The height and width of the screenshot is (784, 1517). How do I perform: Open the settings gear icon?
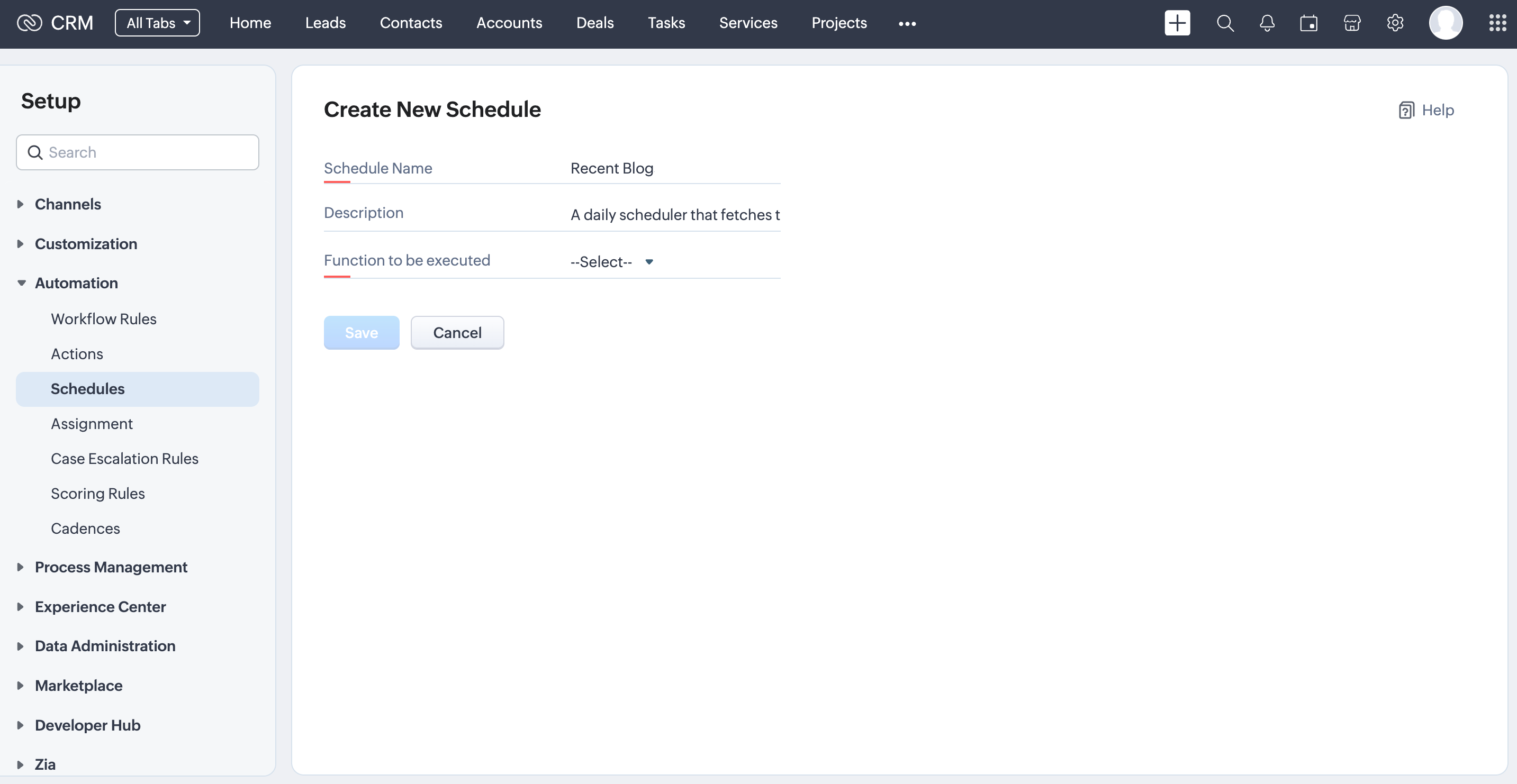[1395, 23]
